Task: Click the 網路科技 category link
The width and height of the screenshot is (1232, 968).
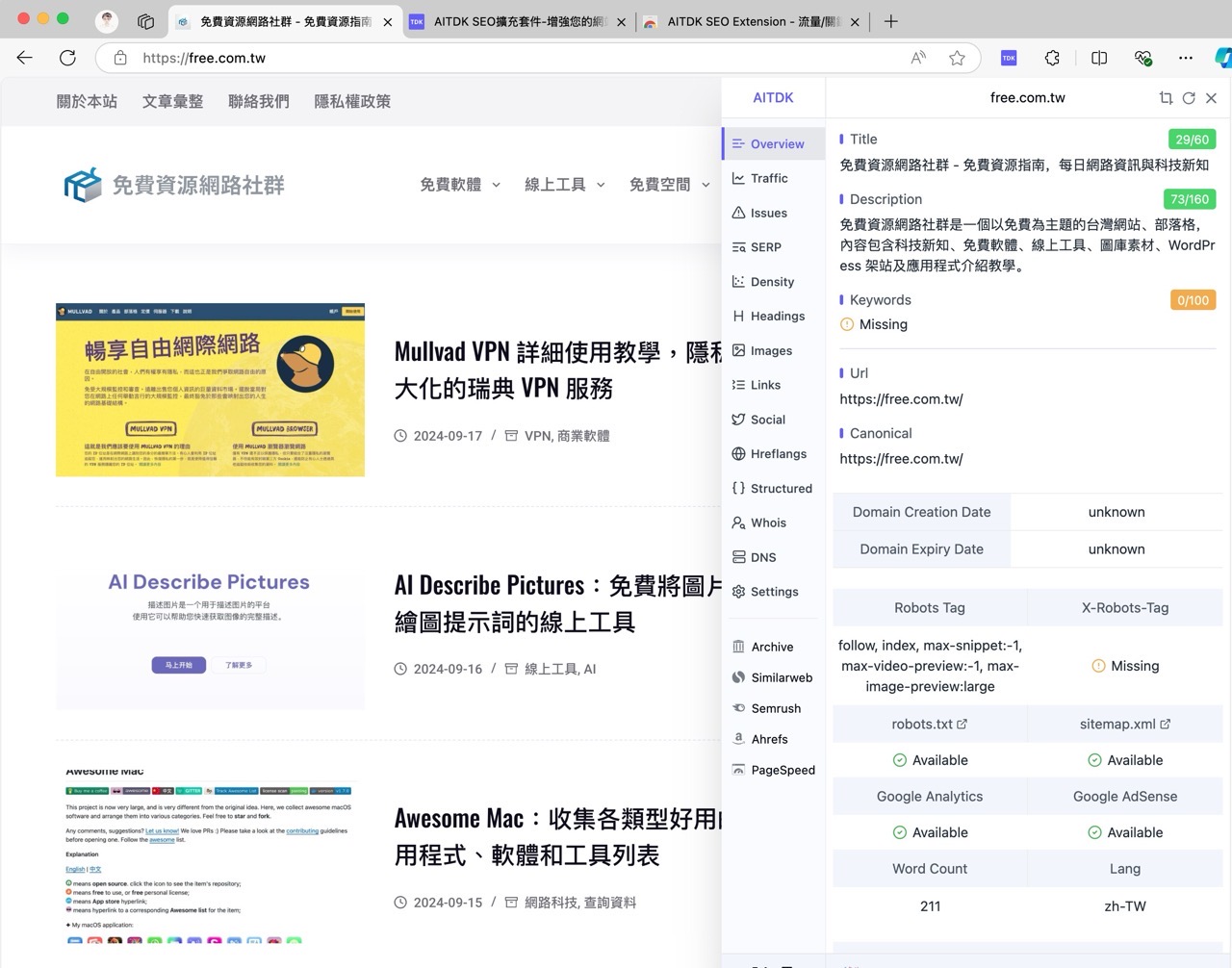Action: click(551, 903)
